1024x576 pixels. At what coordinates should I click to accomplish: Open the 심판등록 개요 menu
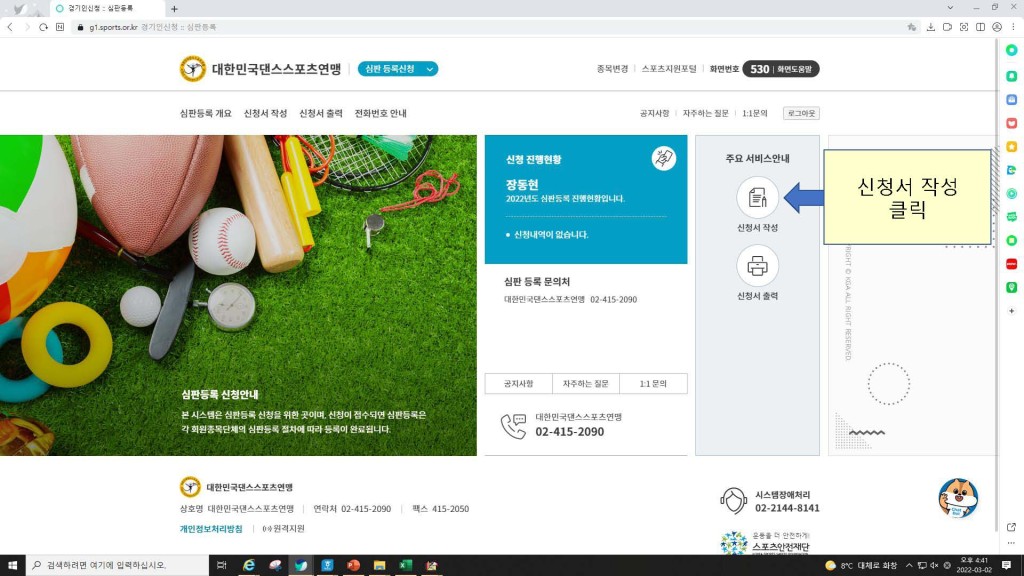[x=205, y=113]
